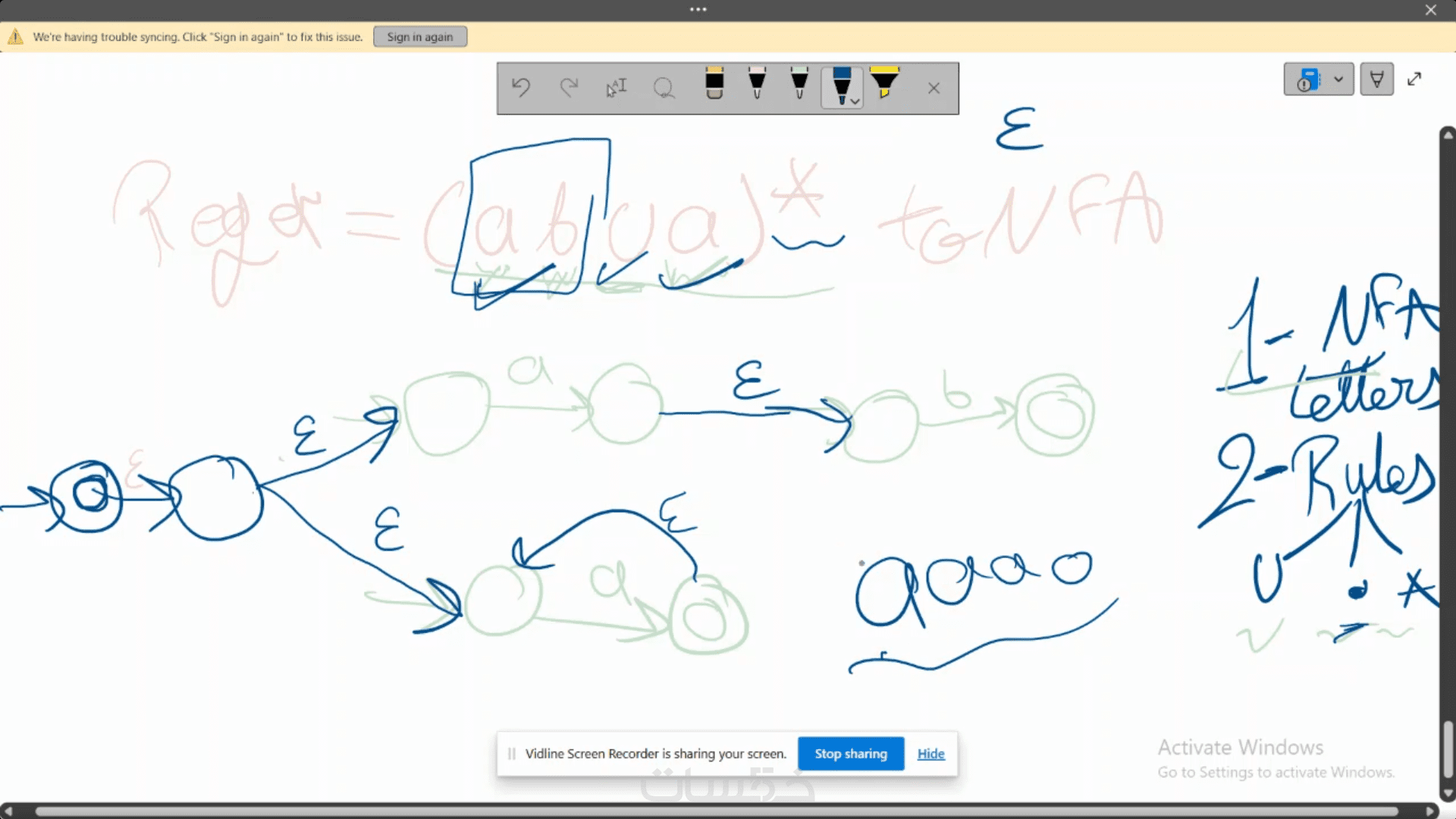Pick the pink-tipped pen
Image resolution: width=1456 pixels, height=819 pixels.
click(x=757, y=84)
